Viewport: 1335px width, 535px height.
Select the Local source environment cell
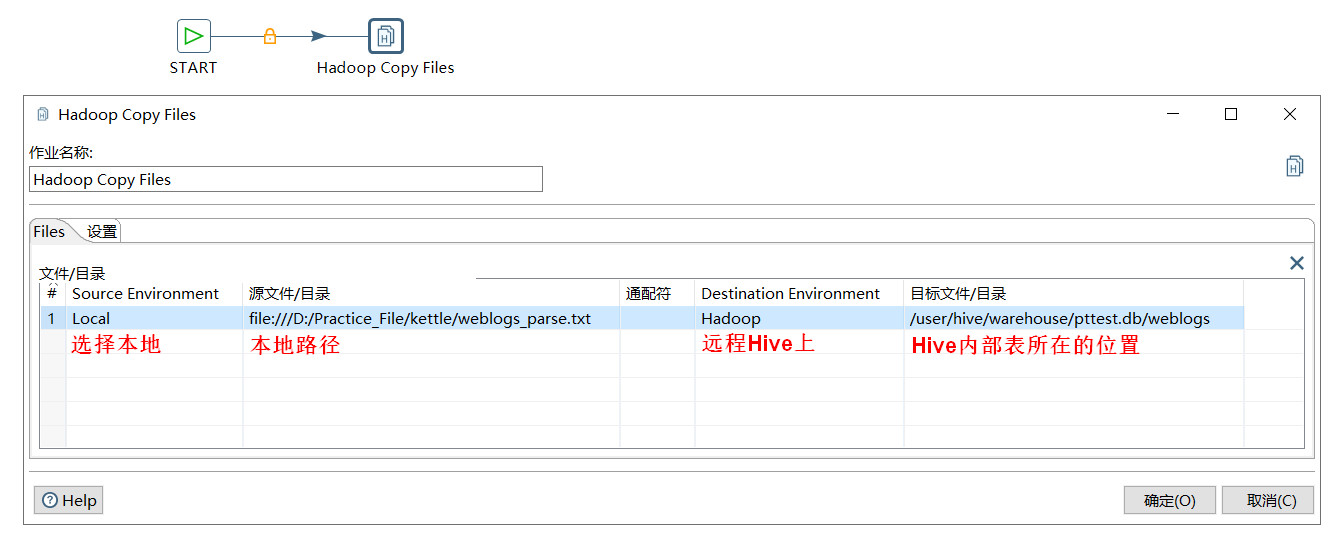pos(154,319)
